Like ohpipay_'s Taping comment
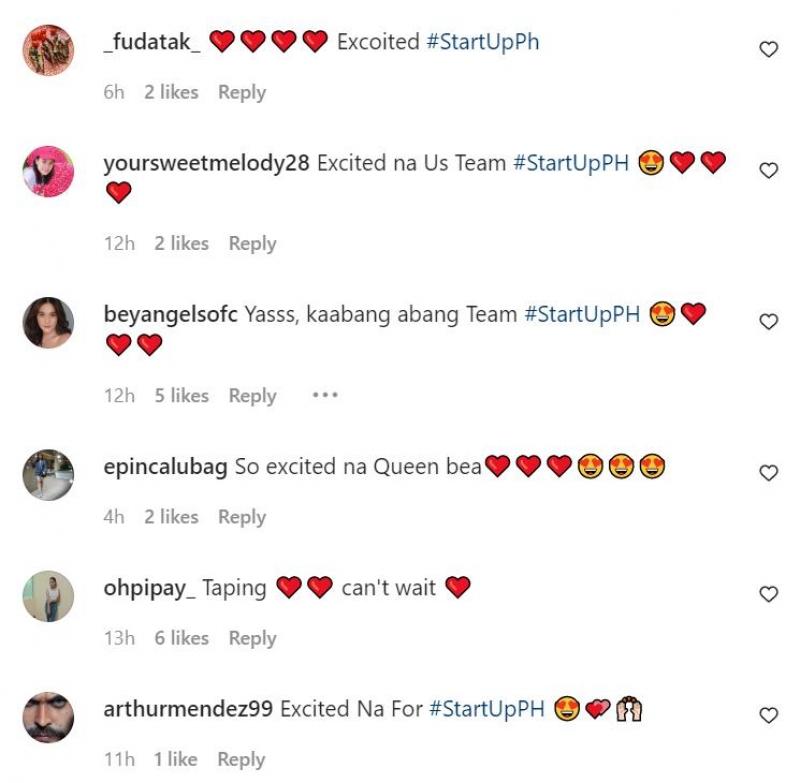The height and width of the screenshot is (783, 800). tap(768, 595)
